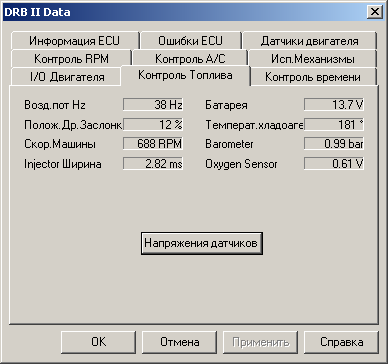Close the DRB II Data dialog
This screenshot has width=388, height=364.
point(374,12)
